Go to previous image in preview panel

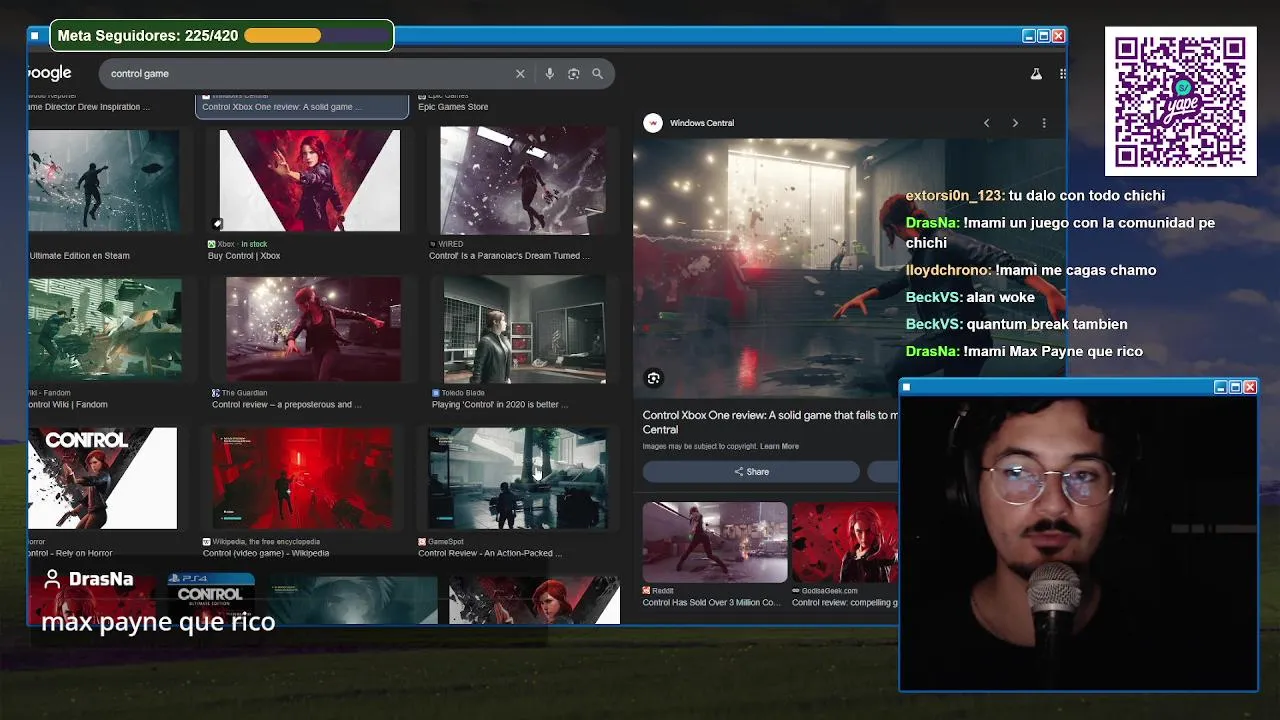(986, 123)
